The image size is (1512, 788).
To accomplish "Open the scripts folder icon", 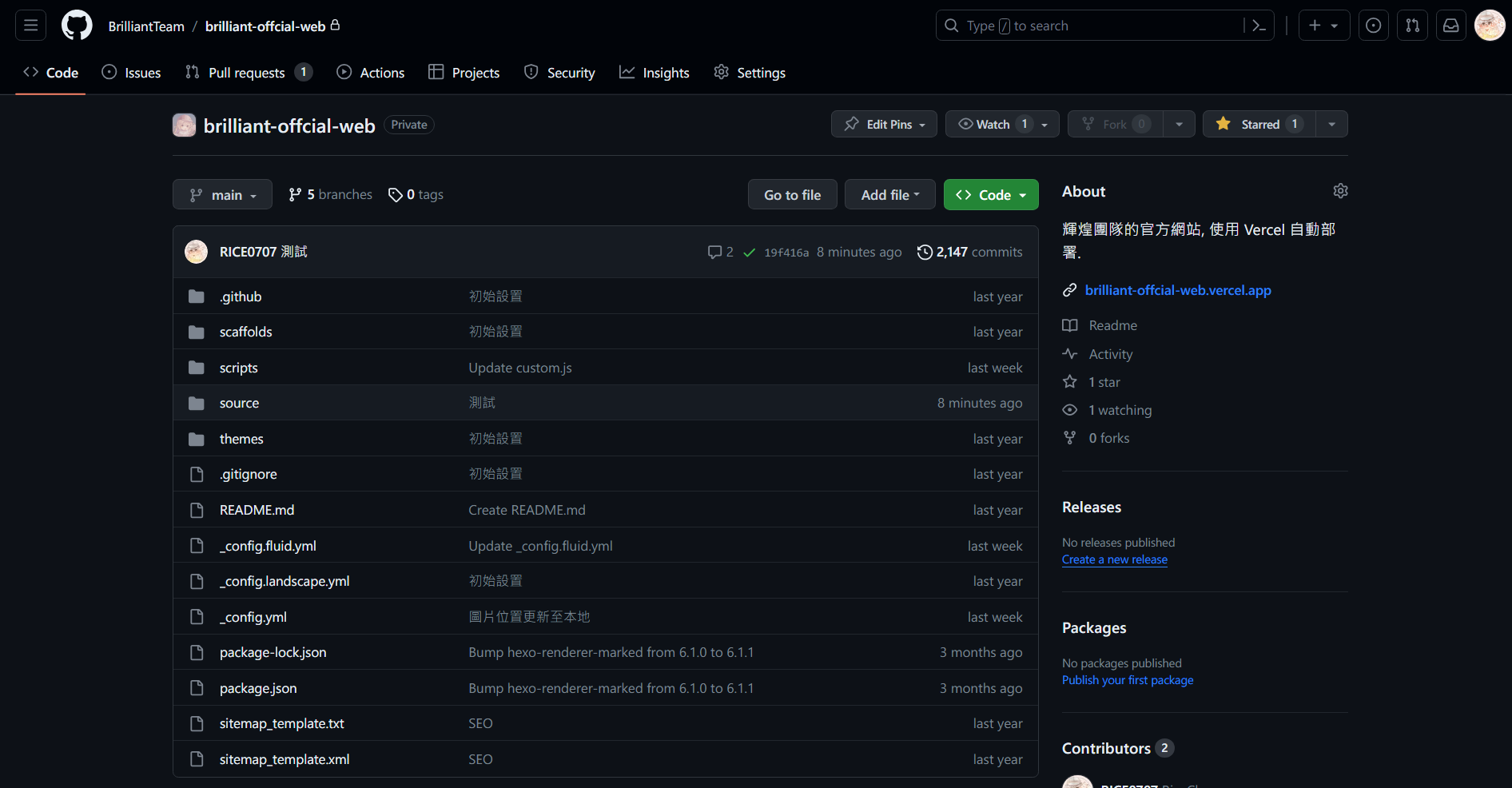I will (x=197, y=368).
